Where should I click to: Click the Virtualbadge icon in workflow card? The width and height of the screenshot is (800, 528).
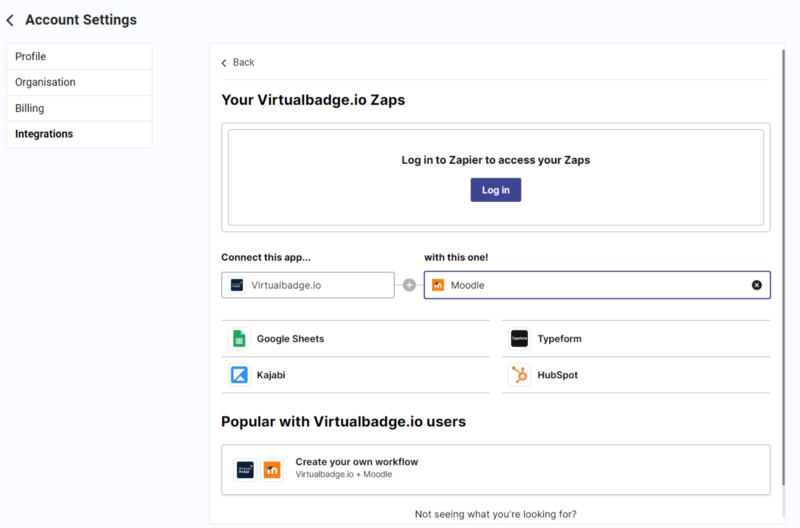click(x=245, y=469)
